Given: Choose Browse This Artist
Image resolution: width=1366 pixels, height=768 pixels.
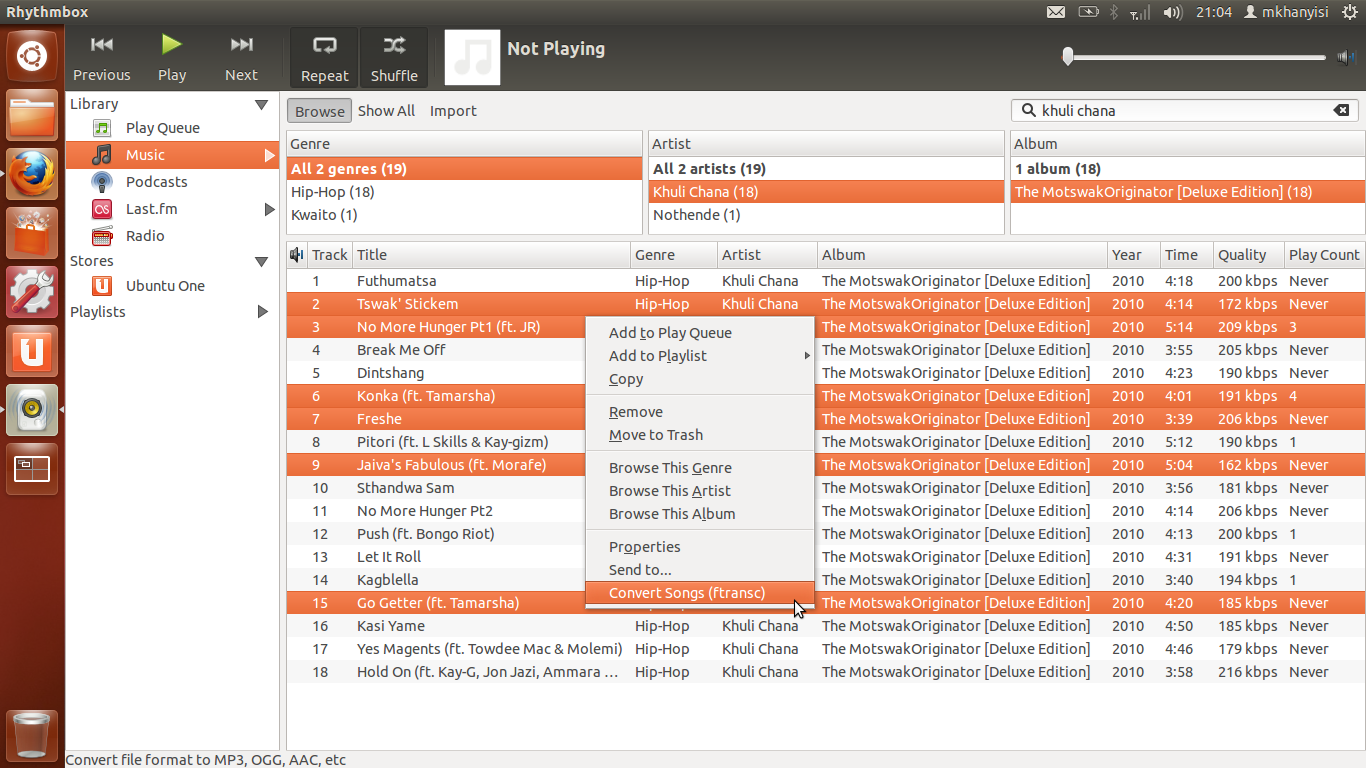Looking at the screenshot, I should [700, 491].
